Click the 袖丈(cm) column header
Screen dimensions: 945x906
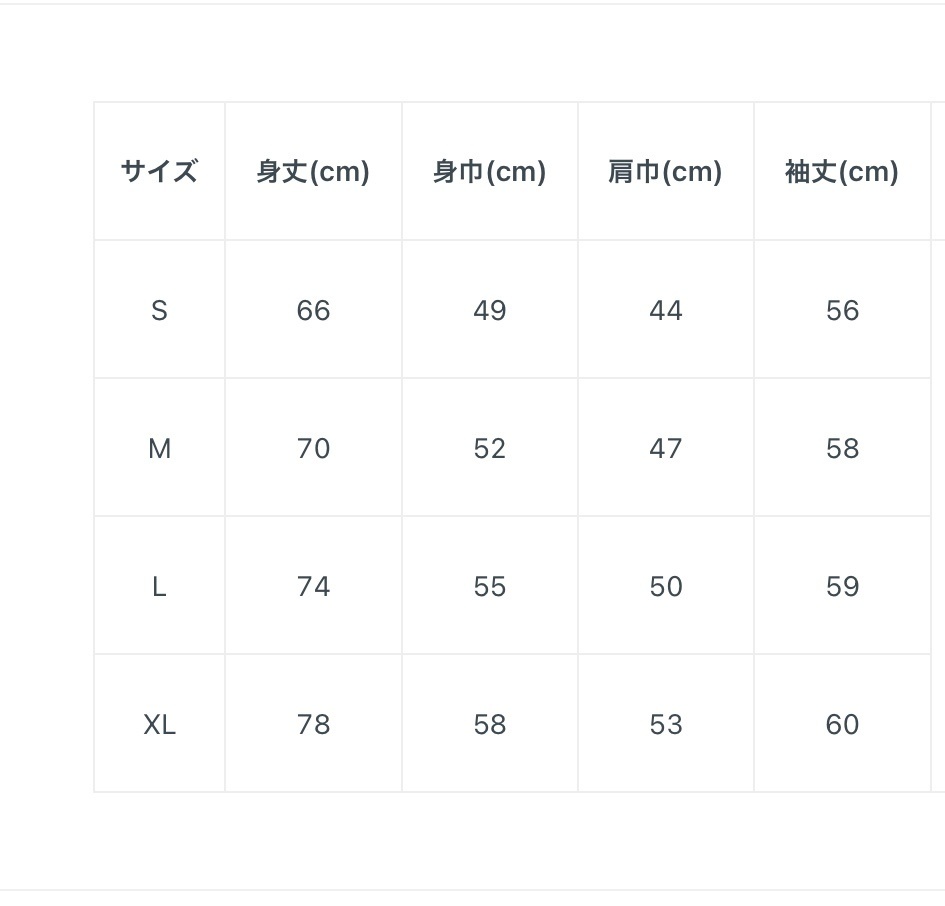click(x=842, y=172)
